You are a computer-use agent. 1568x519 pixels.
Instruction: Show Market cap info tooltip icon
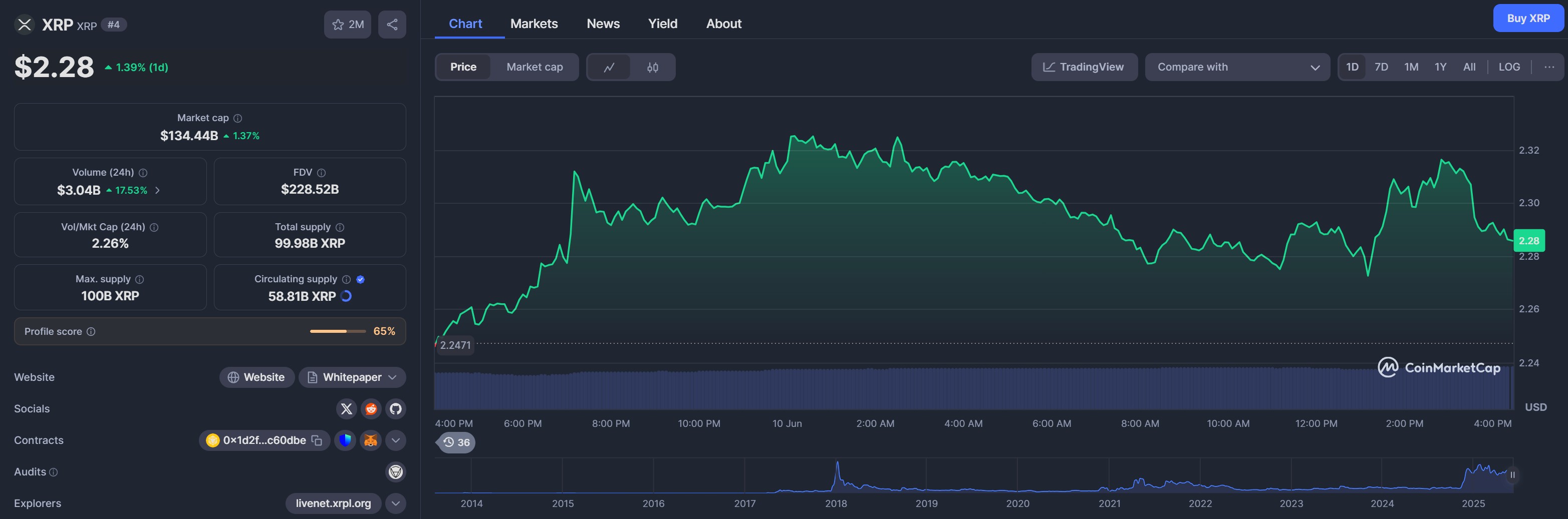(238, 118)
